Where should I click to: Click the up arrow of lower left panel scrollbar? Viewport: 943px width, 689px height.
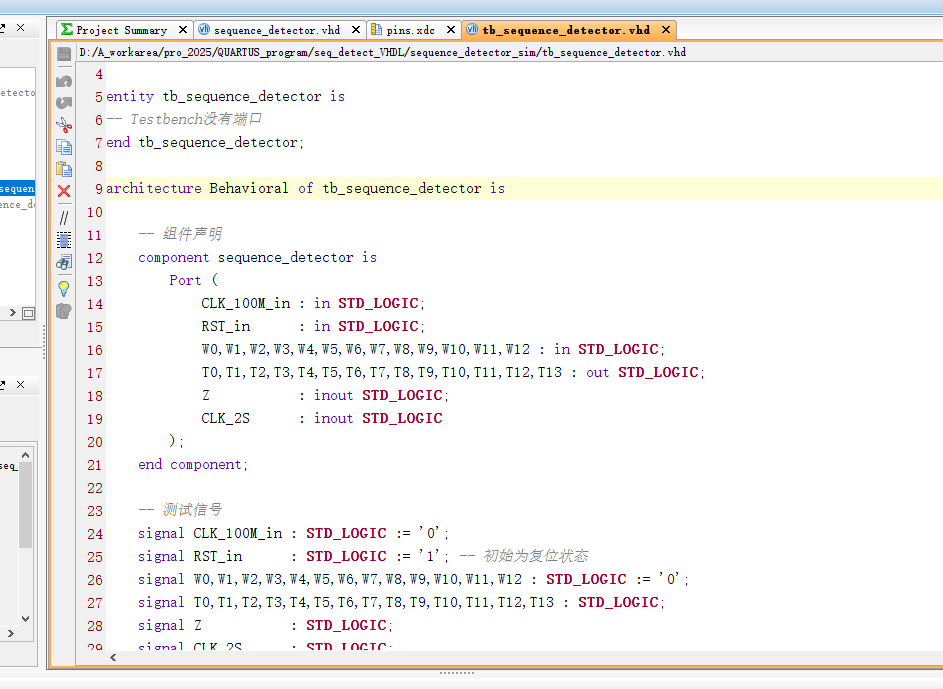tap(25, 455)
